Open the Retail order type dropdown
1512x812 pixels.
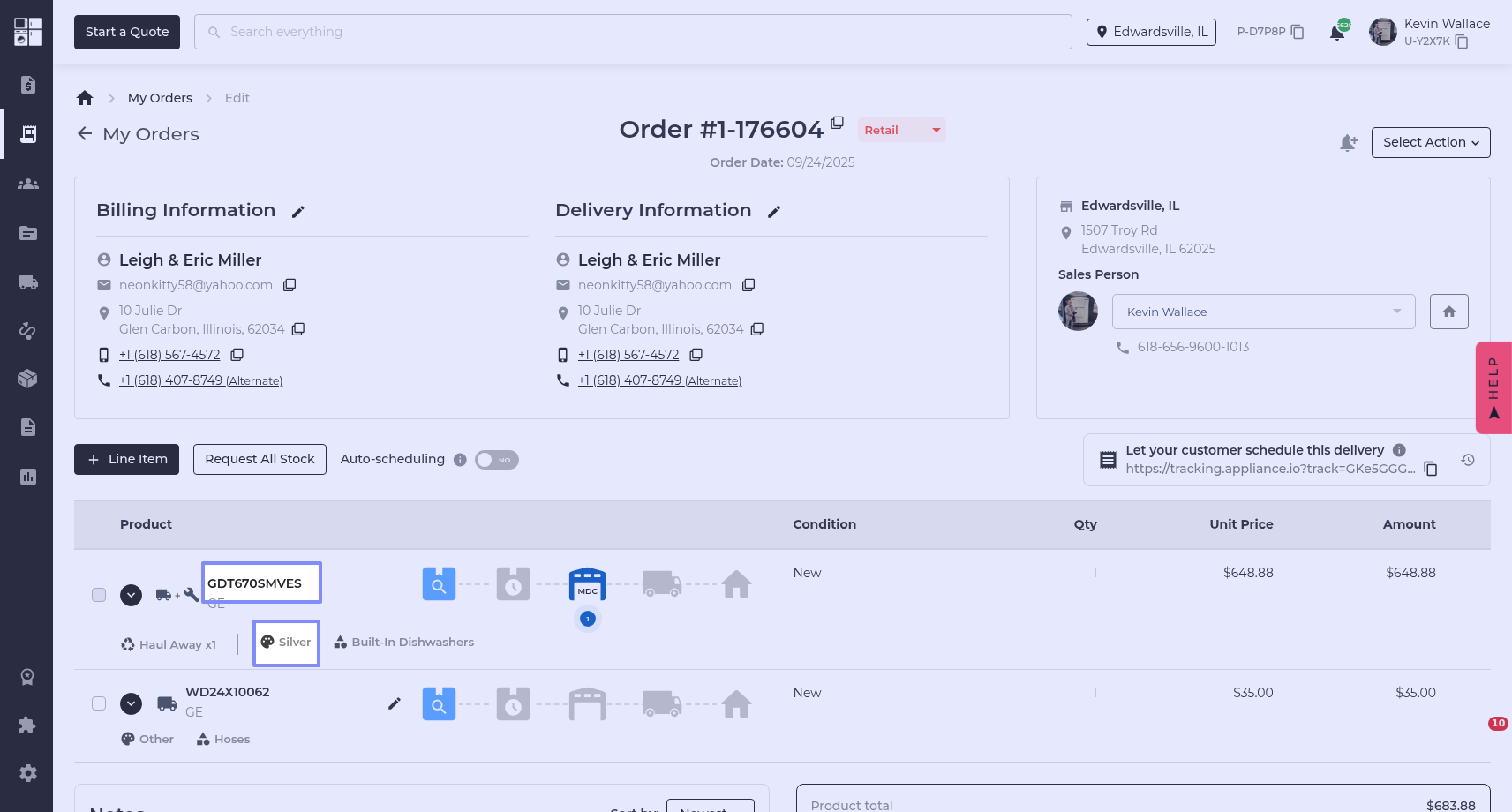point(901,130)
